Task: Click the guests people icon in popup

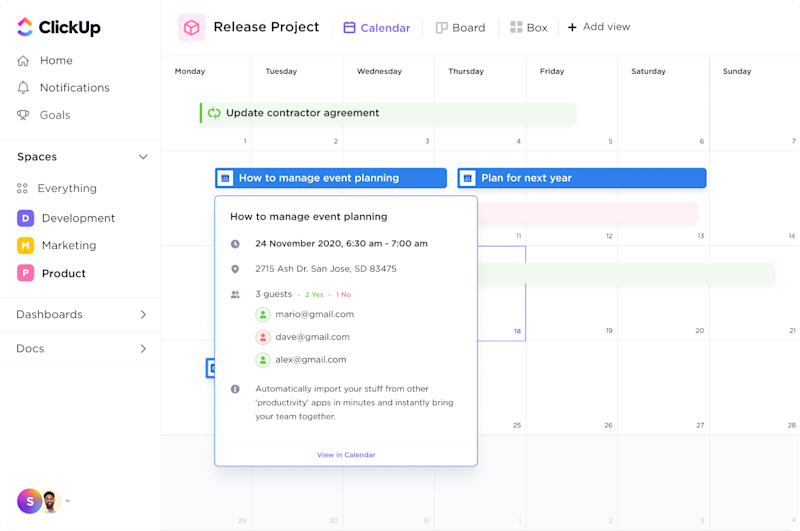Action: (x=235, y=294)
